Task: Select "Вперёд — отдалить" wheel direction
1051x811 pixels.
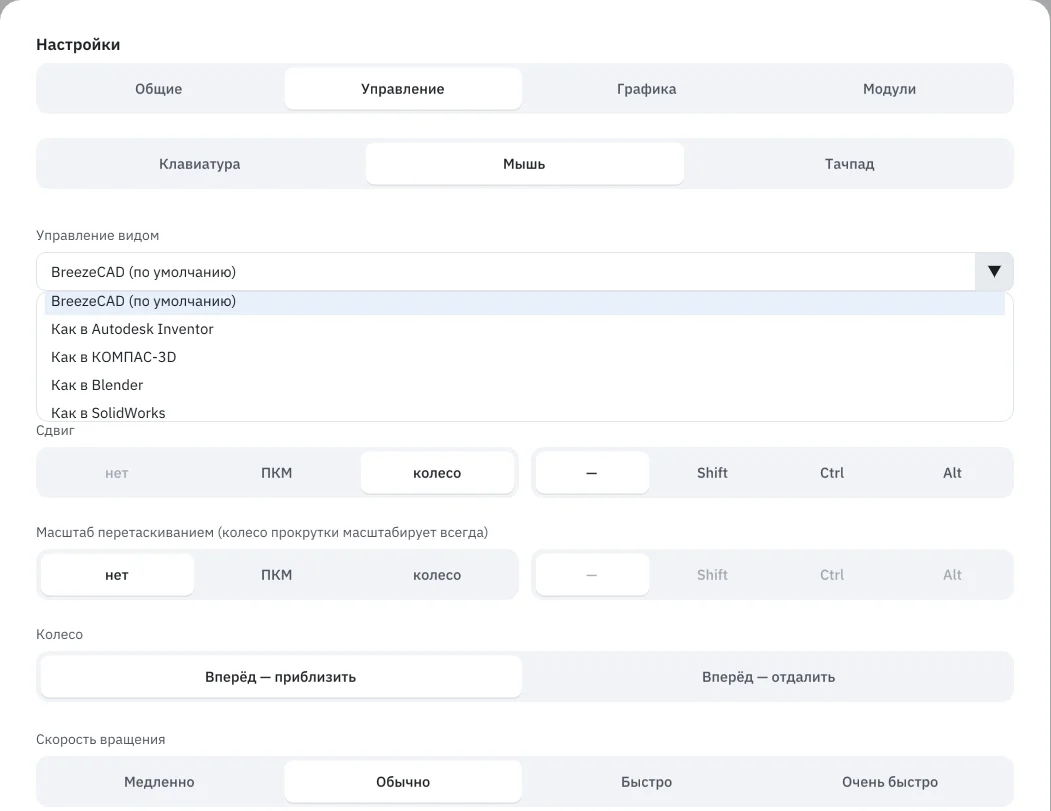Action: 768,676
